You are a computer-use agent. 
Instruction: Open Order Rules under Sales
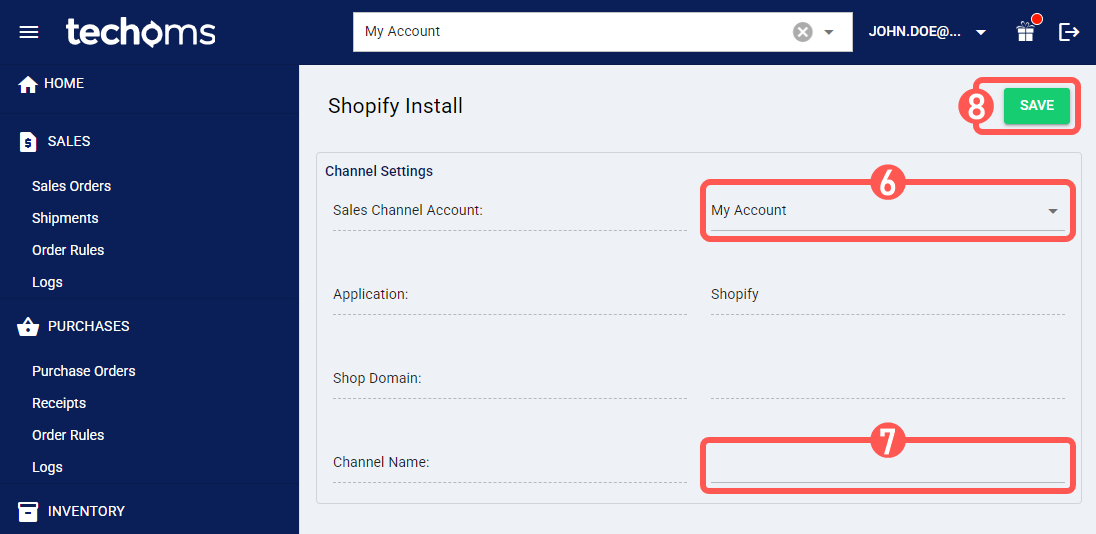pos(68,250)
